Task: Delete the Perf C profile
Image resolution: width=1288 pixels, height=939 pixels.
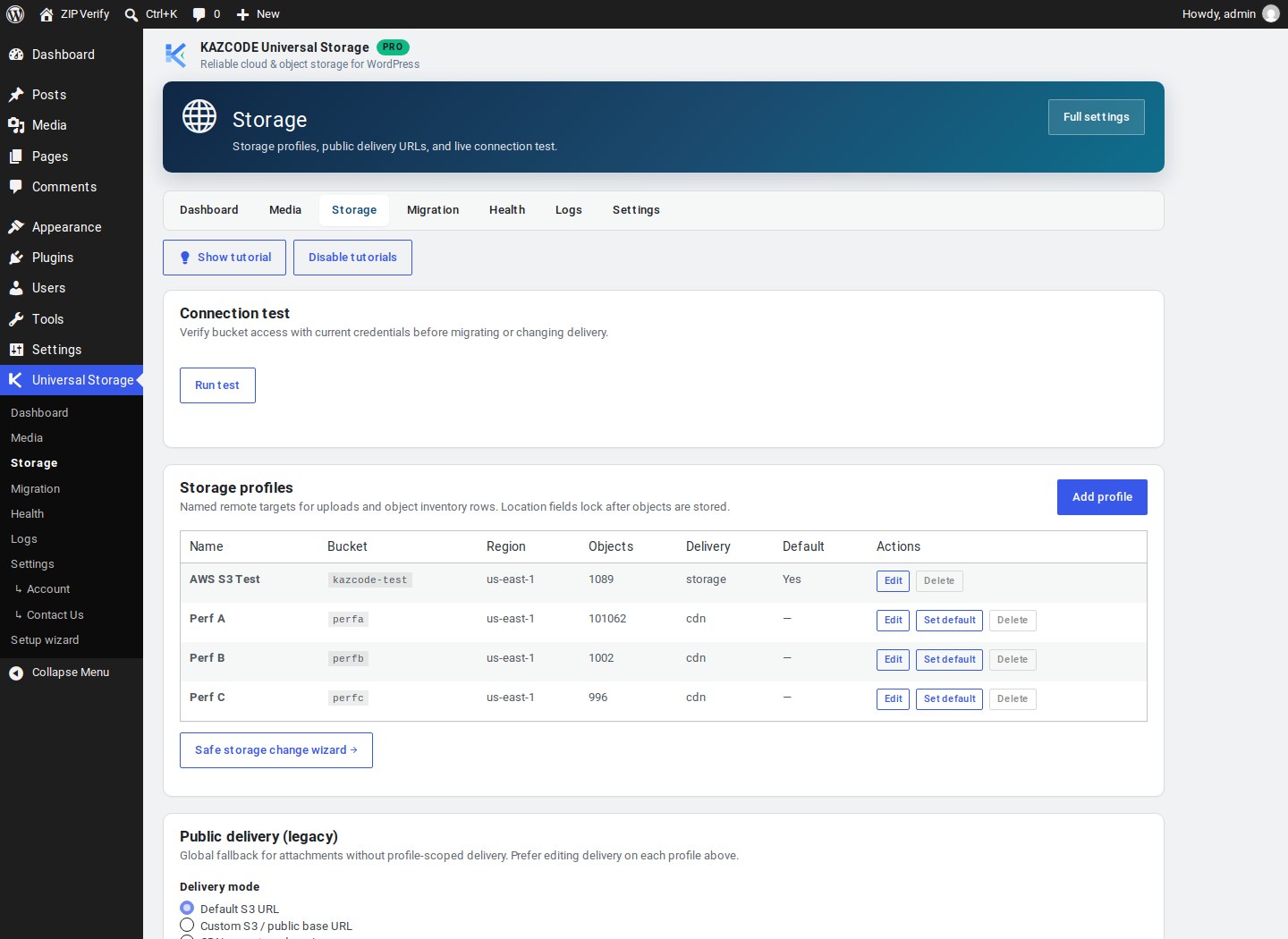Action: click(x=1013, y=699)
